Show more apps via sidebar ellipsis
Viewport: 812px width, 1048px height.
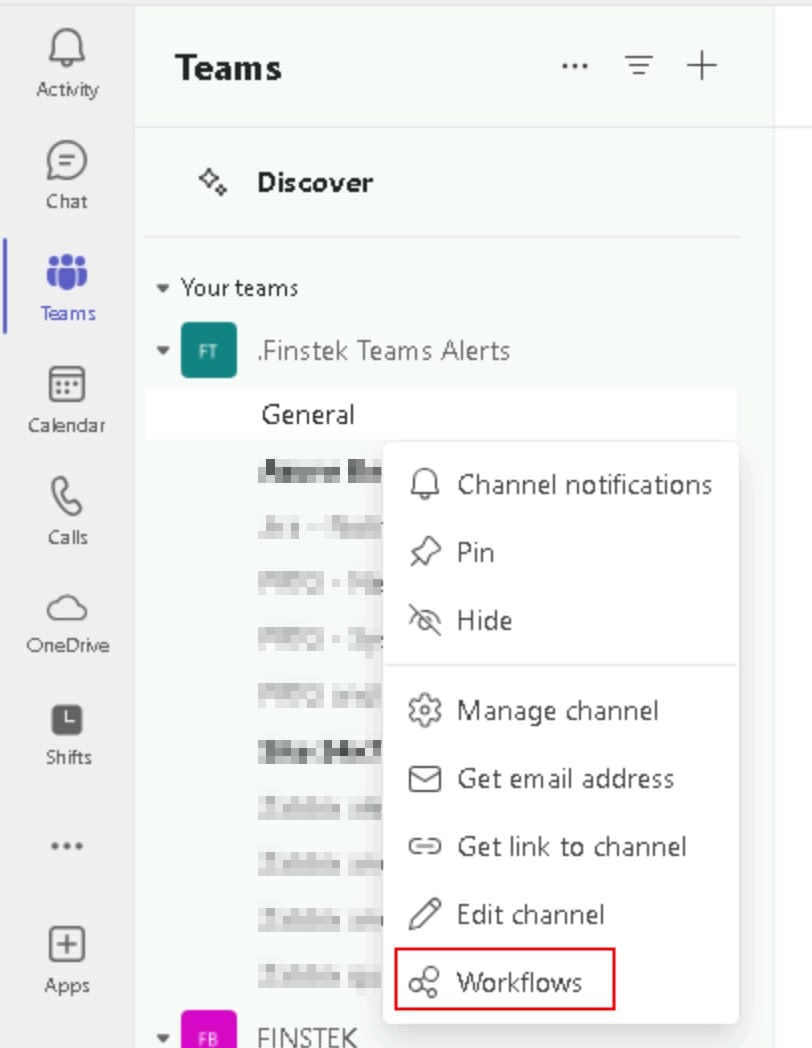[x=67, y=846]
